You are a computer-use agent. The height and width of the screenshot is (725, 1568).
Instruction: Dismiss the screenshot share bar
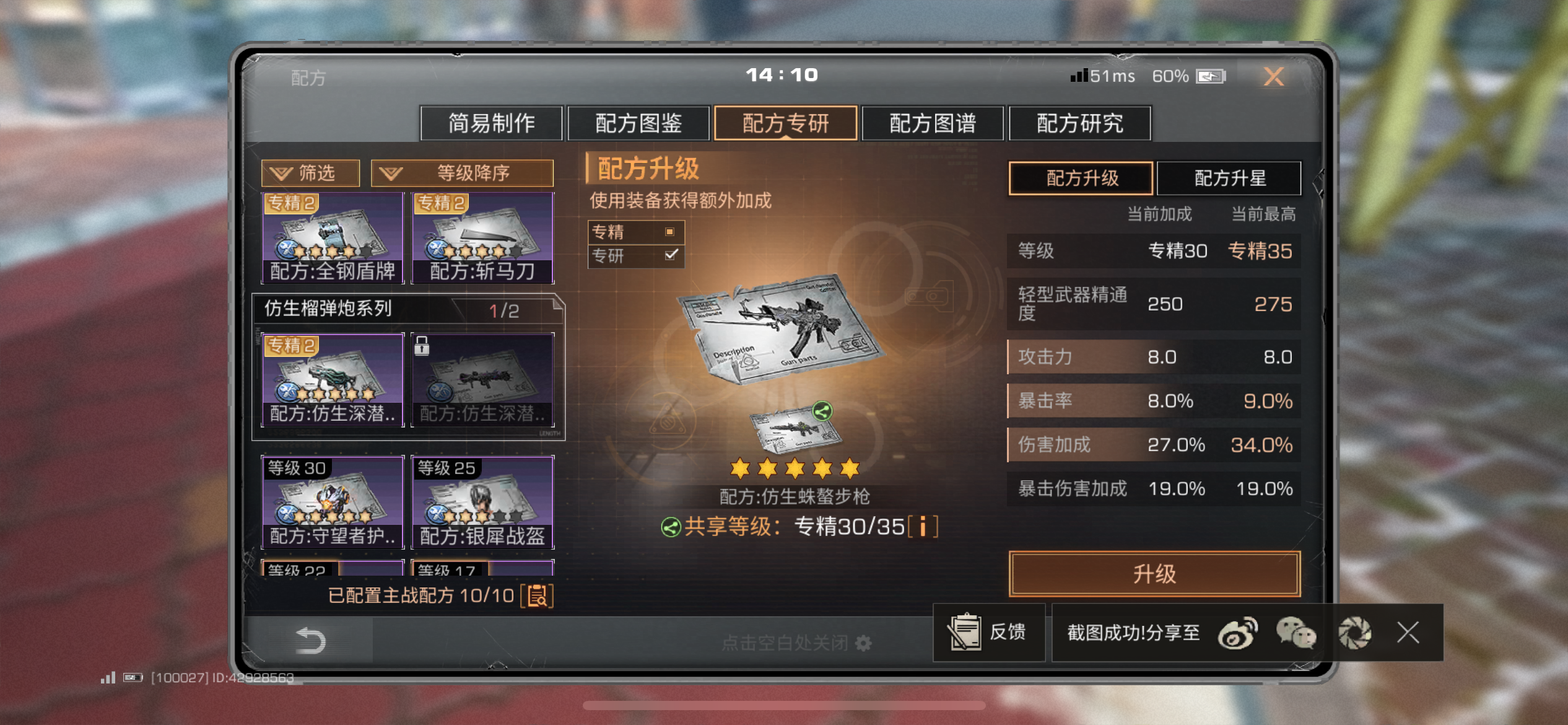1408,633
